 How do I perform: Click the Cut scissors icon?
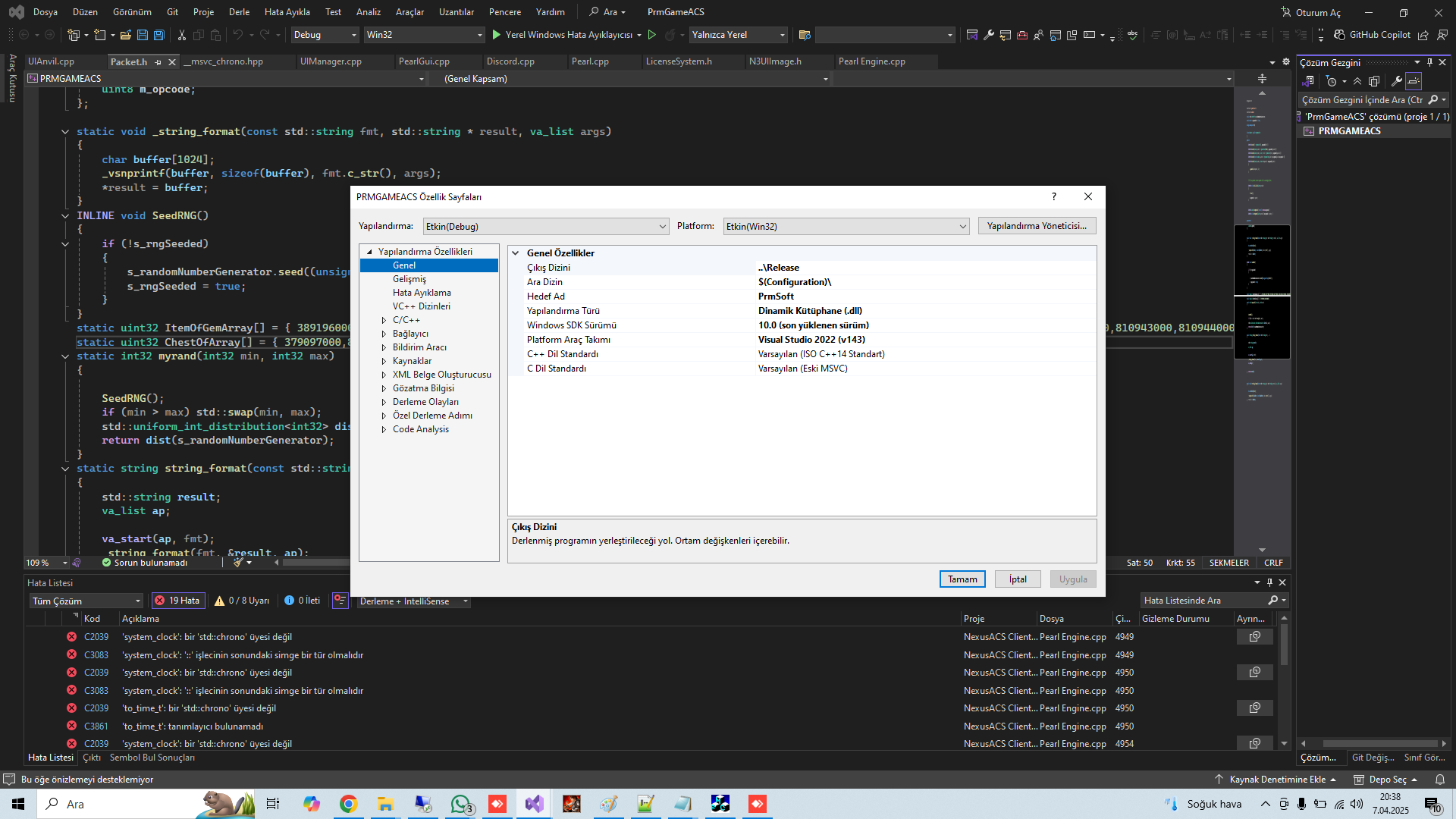[x=182, y=35]
